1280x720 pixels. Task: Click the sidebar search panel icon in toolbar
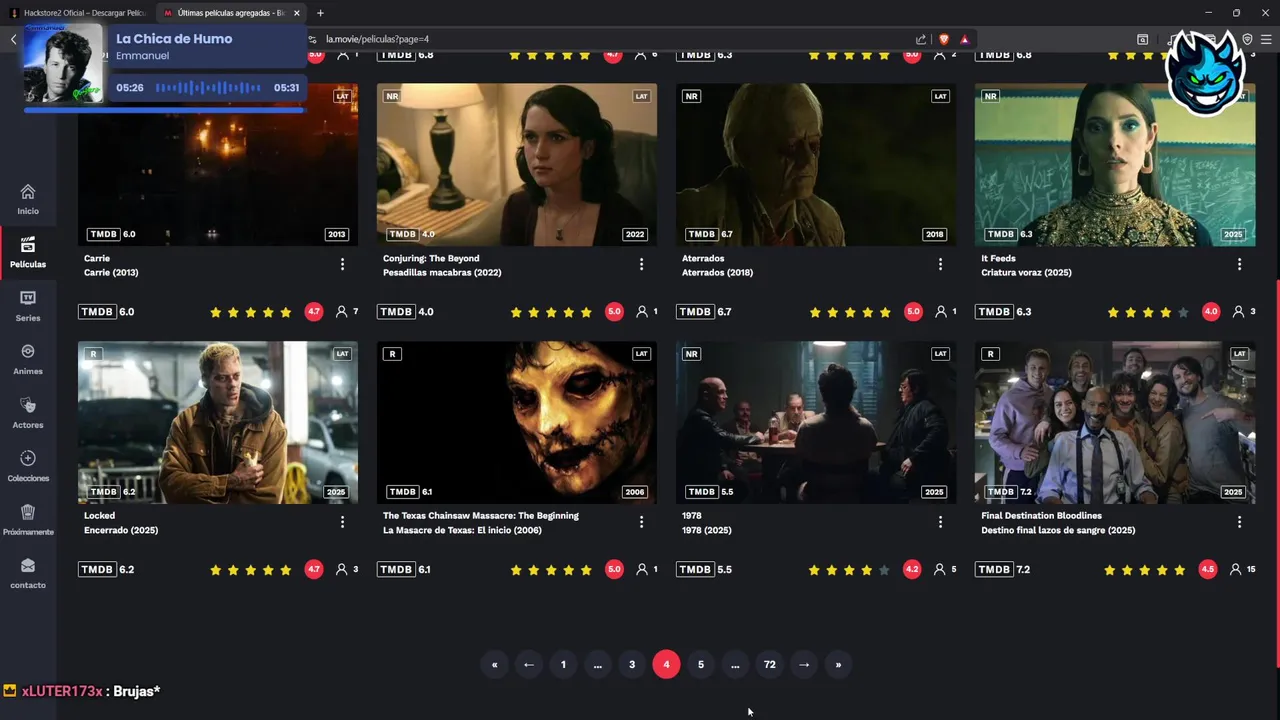1142,39
